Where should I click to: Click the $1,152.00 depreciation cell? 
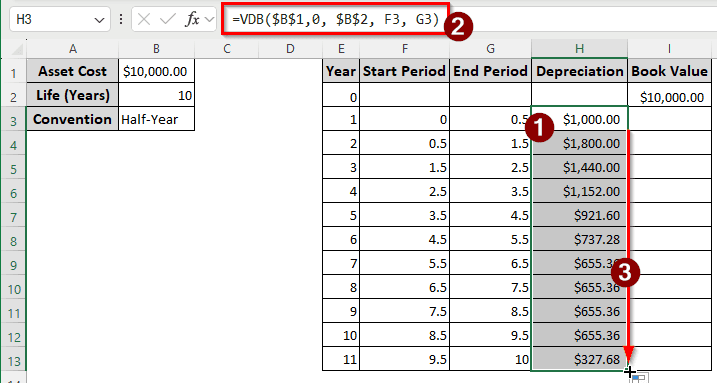pos(579,191)
